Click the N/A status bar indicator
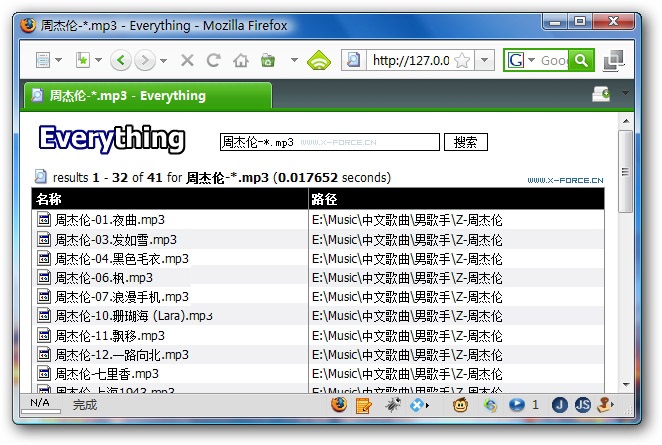This screenshot has height=445, width=662. [x=40, y=403]
